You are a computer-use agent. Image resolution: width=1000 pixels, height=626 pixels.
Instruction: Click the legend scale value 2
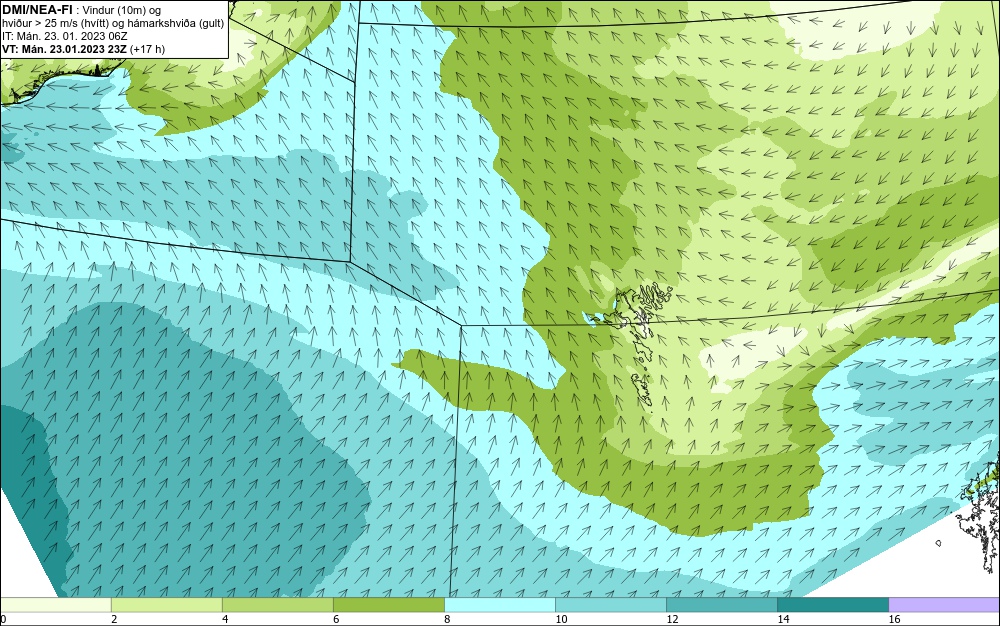coord(114,619)
